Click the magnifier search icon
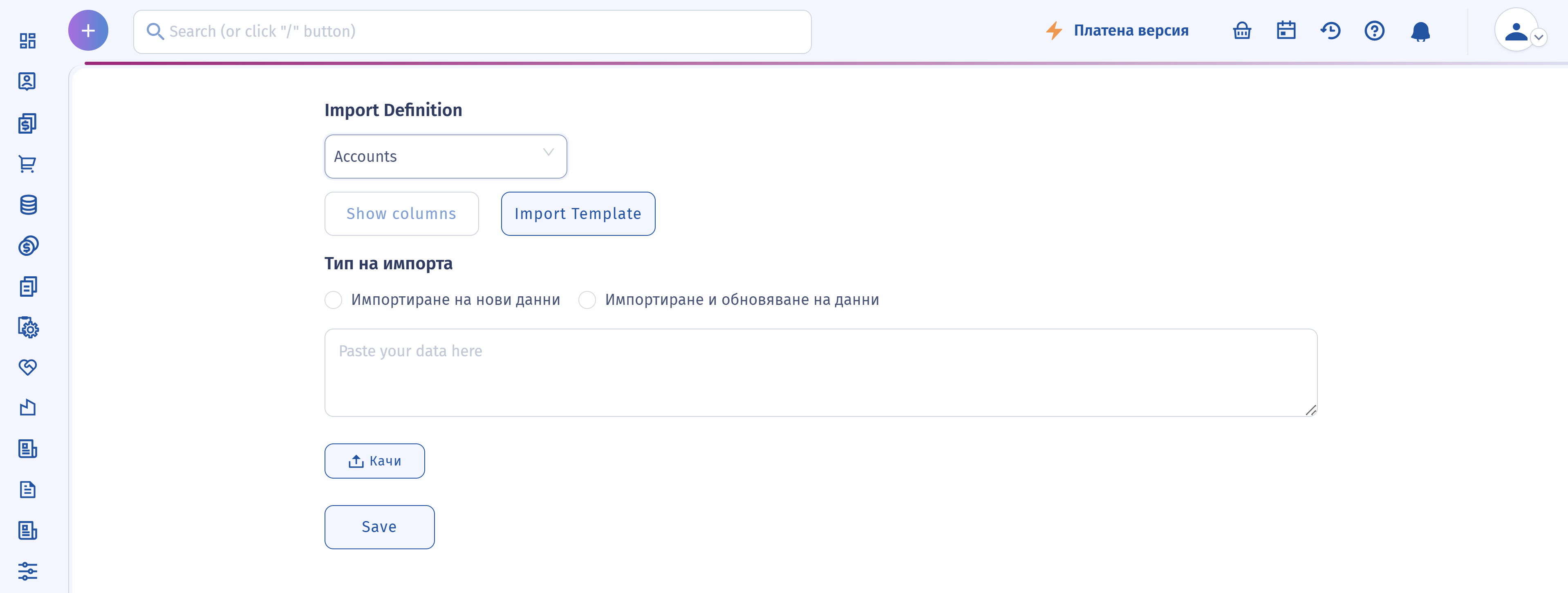 [155, 31]
